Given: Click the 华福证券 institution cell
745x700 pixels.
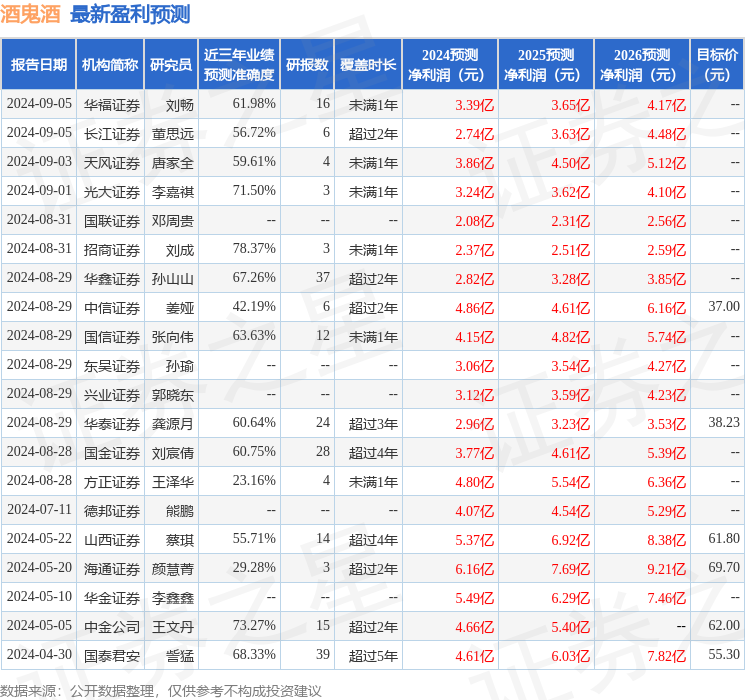Looking at the screenshot, I should pos(112,105).
